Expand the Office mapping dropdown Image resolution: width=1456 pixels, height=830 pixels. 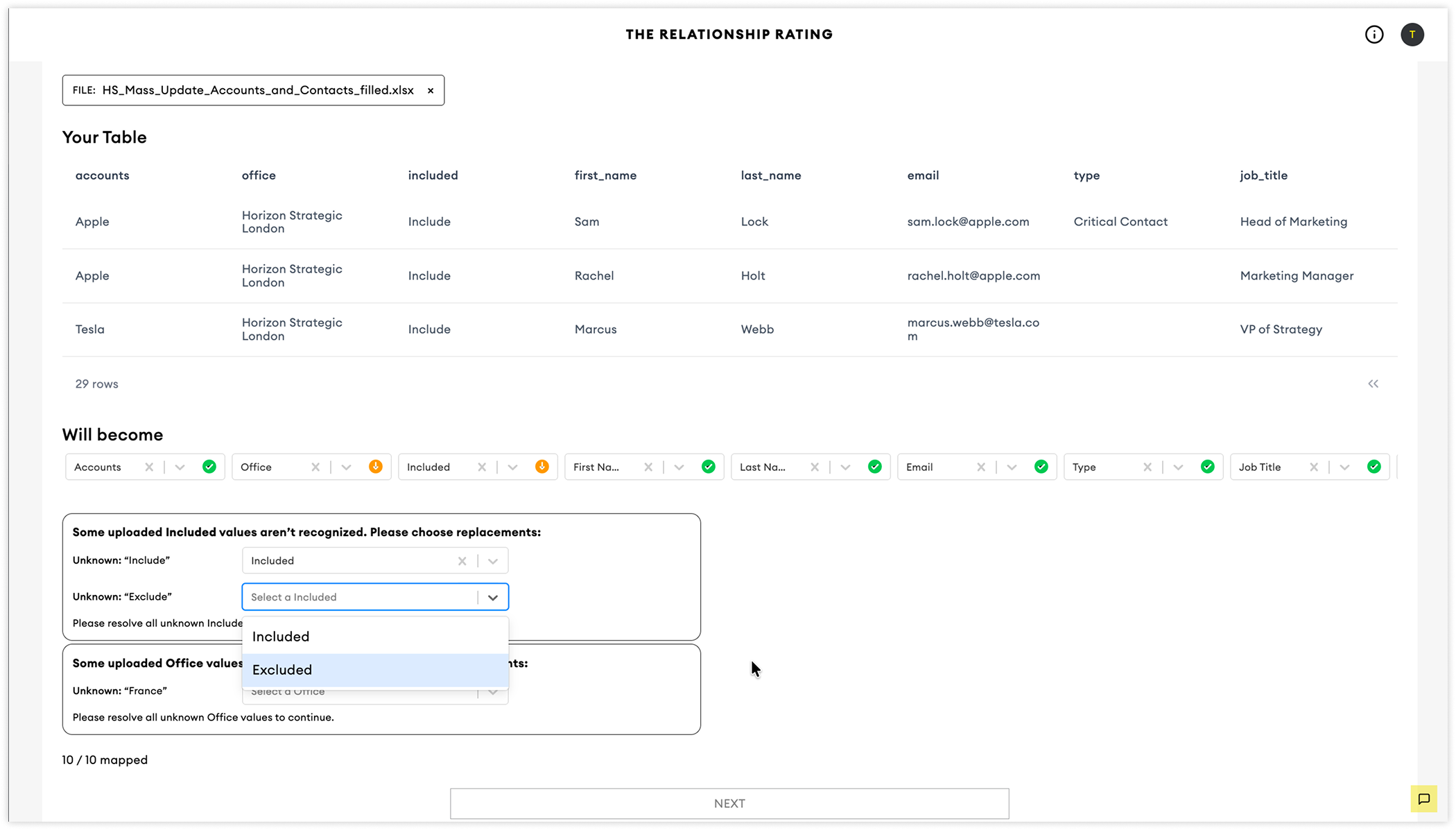click(x=346, y=467)
